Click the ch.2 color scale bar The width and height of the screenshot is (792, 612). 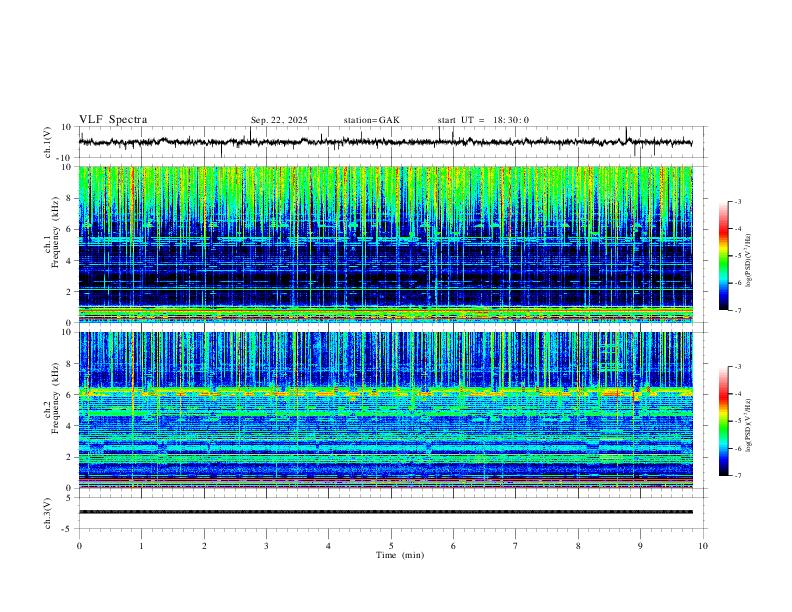(x=724, y=421)
